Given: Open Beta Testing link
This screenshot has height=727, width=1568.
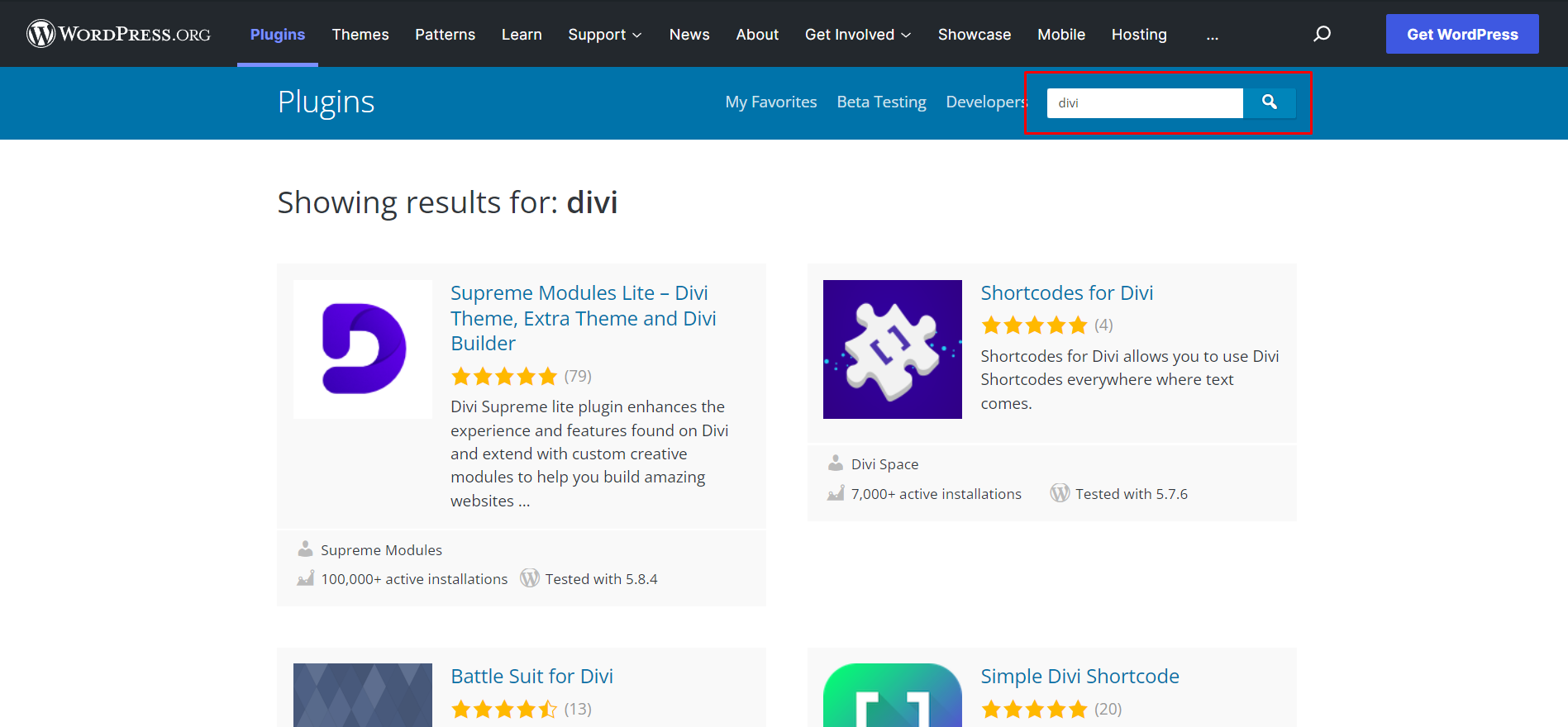Looking at the screenshot, I should tap(881, 102).
